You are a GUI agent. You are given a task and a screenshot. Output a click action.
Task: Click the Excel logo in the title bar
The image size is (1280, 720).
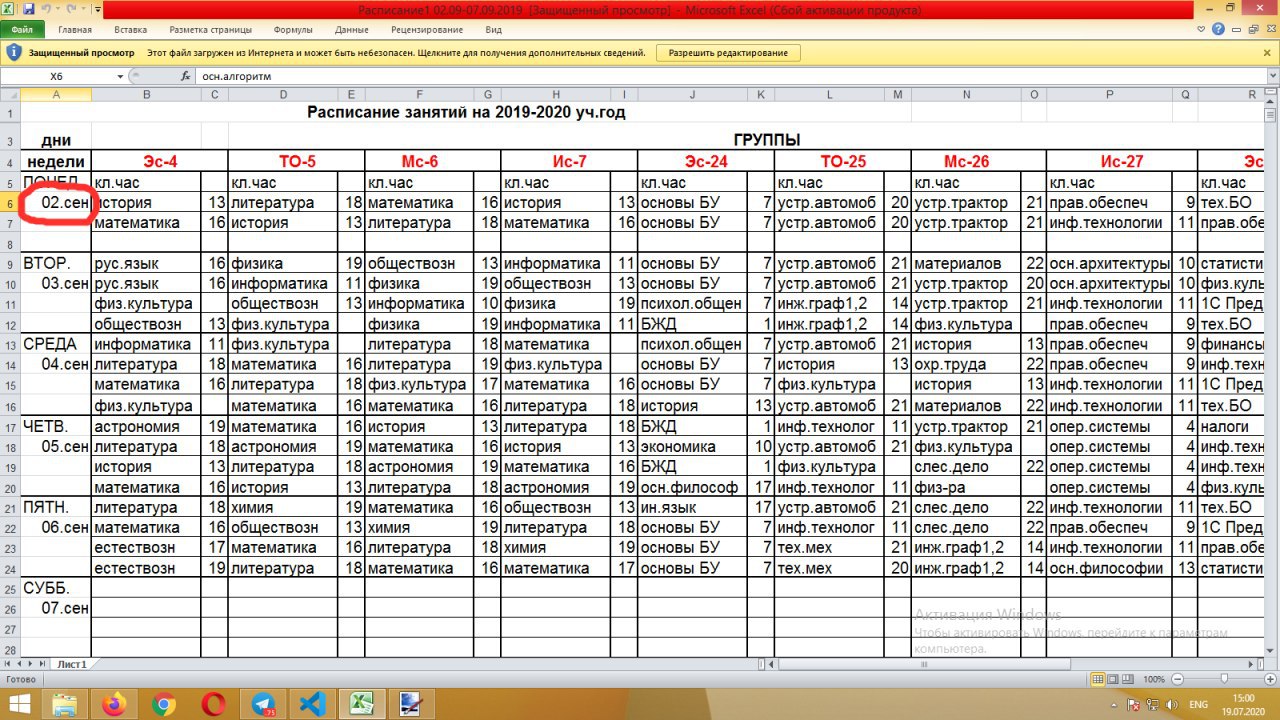[x=9, y=9]
